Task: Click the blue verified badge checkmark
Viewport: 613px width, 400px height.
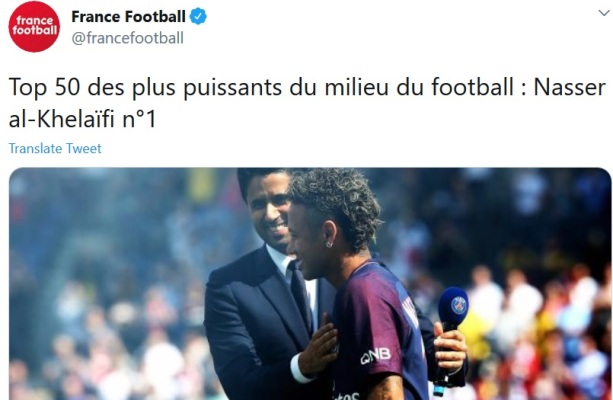Action: click(198, 16)
